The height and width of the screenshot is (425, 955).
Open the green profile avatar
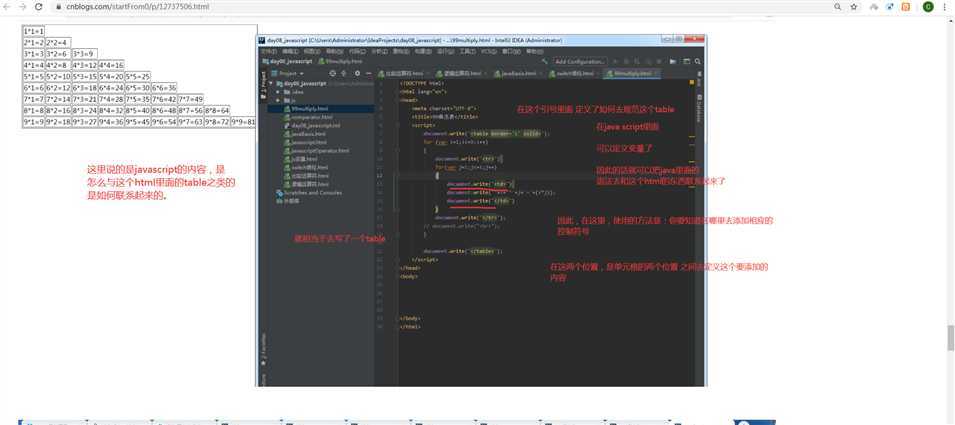(x=928, y=7)
